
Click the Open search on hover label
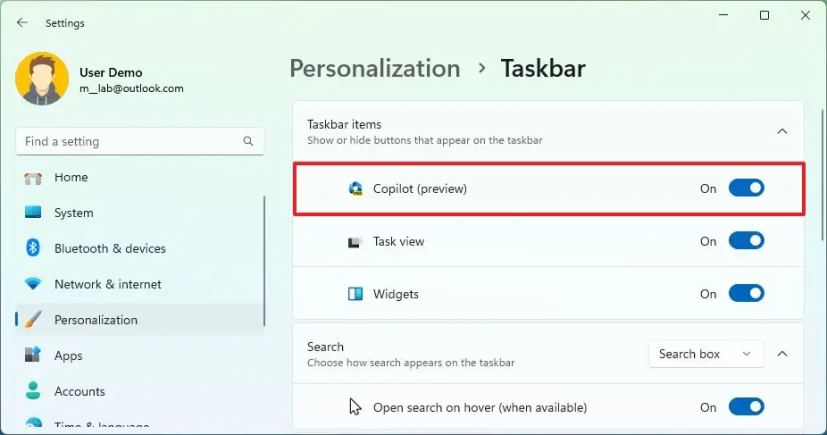[x=480, y=408]
